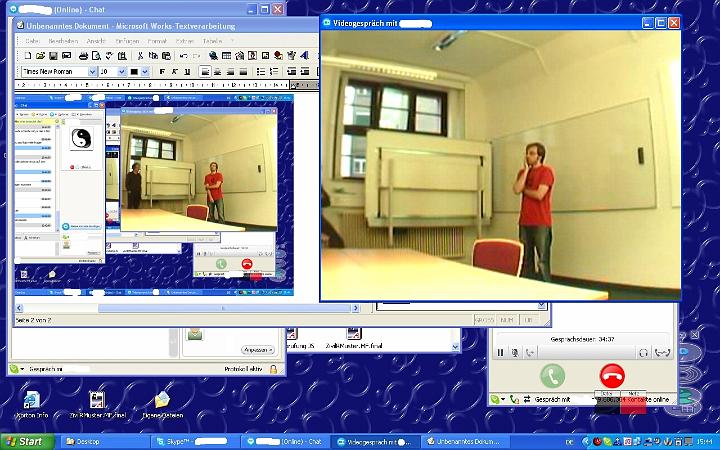Image resolution: width=720 pixels, height=450 pixels.
Task: Click the padlock icon beside Protokoll aktiv
Action: [273, 369]
